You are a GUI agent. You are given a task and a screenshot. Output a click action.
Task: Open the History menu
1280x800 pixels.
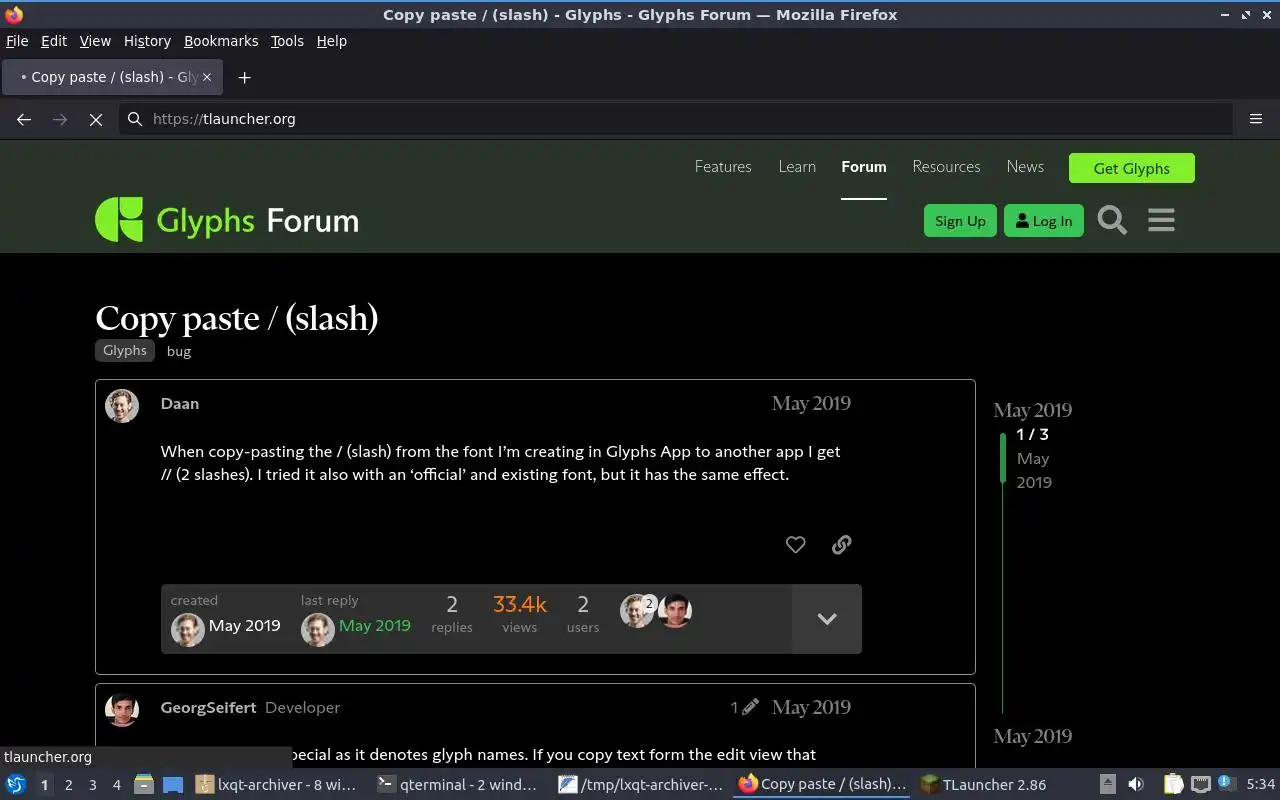click(147, 41)
